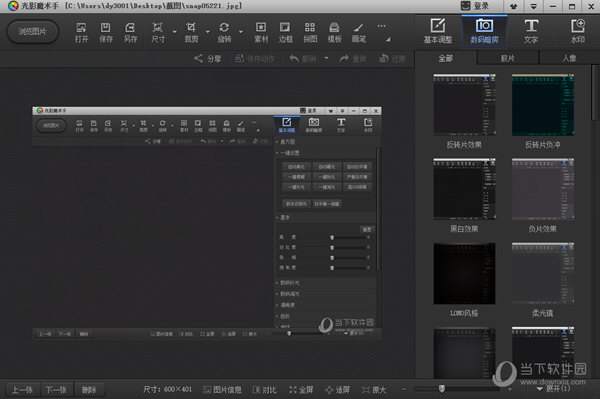Open the 拼图 collage tool

(x=310, y=32)
